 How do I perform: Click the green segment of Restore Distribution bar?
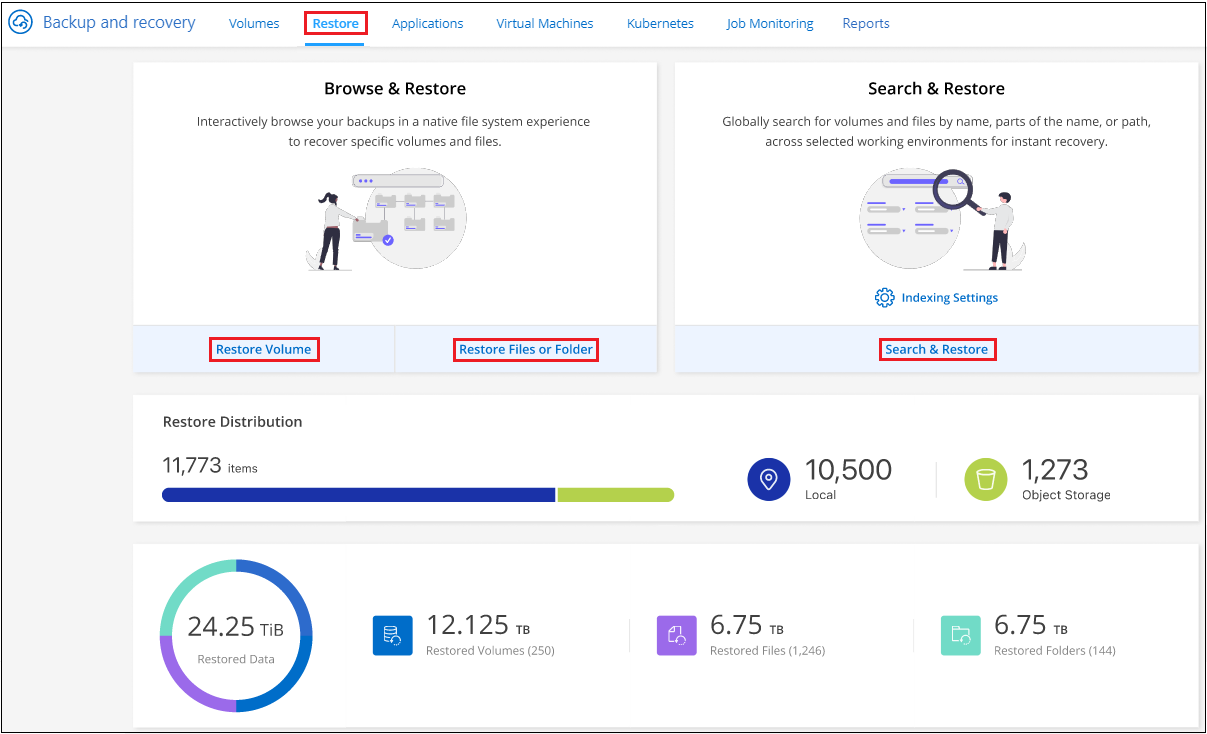point(615,494)
